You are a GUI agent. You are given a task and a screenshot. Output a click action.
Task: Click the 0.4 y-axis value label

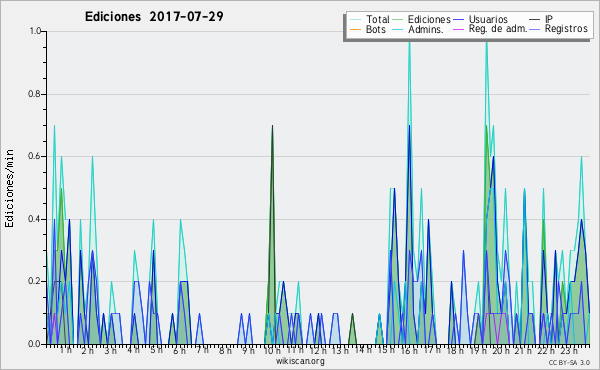click(35, 219)
